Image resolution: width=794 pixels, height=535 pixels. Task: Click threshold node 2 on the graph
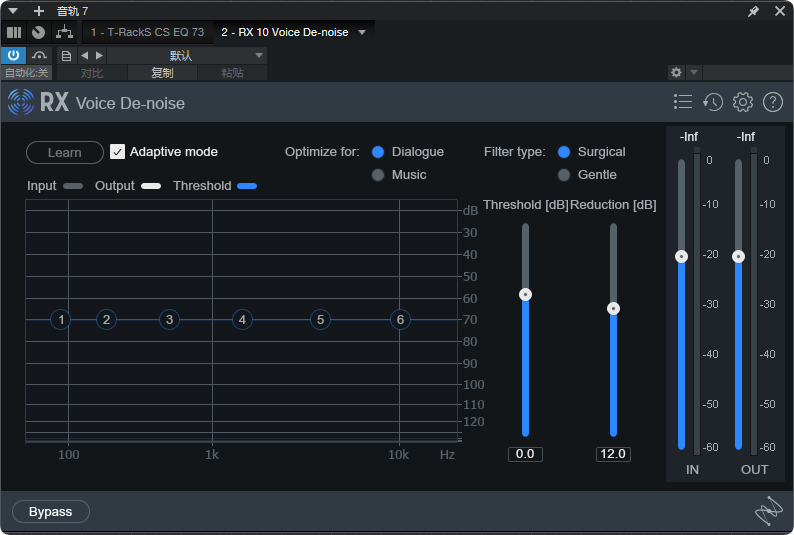coord(106,319)
